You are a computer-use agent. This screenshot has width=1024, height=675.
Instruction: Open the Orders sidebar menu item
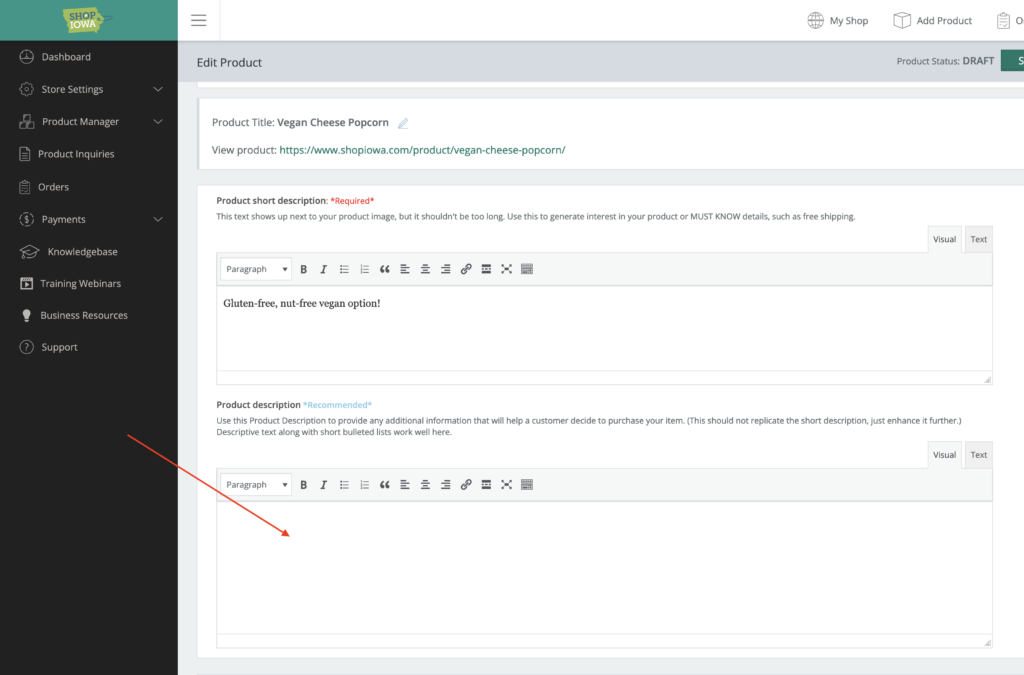(x=53, y=187)
